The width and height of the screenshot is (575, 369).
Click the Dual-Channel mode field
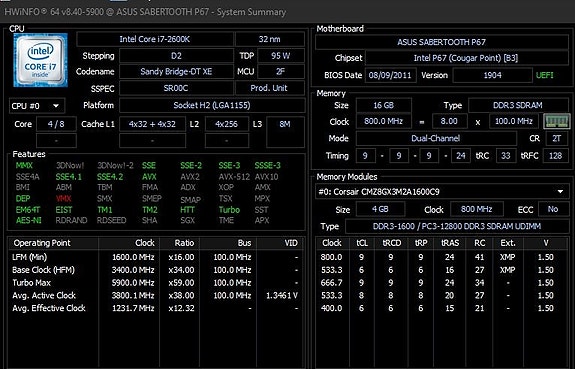[436, 138]
